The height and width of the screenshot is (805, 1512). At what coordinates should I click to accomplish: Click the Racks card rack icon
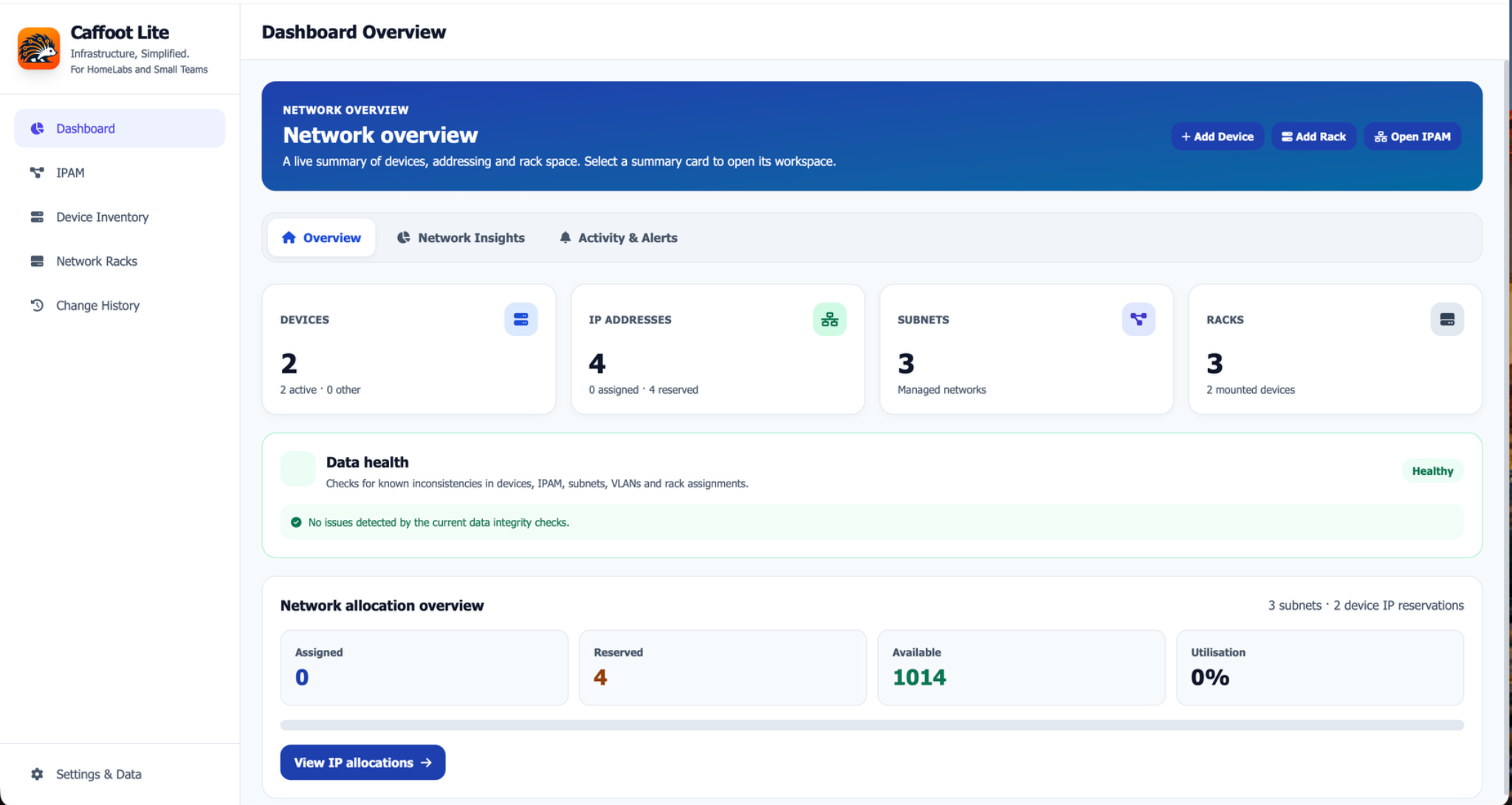point(1447,319)
